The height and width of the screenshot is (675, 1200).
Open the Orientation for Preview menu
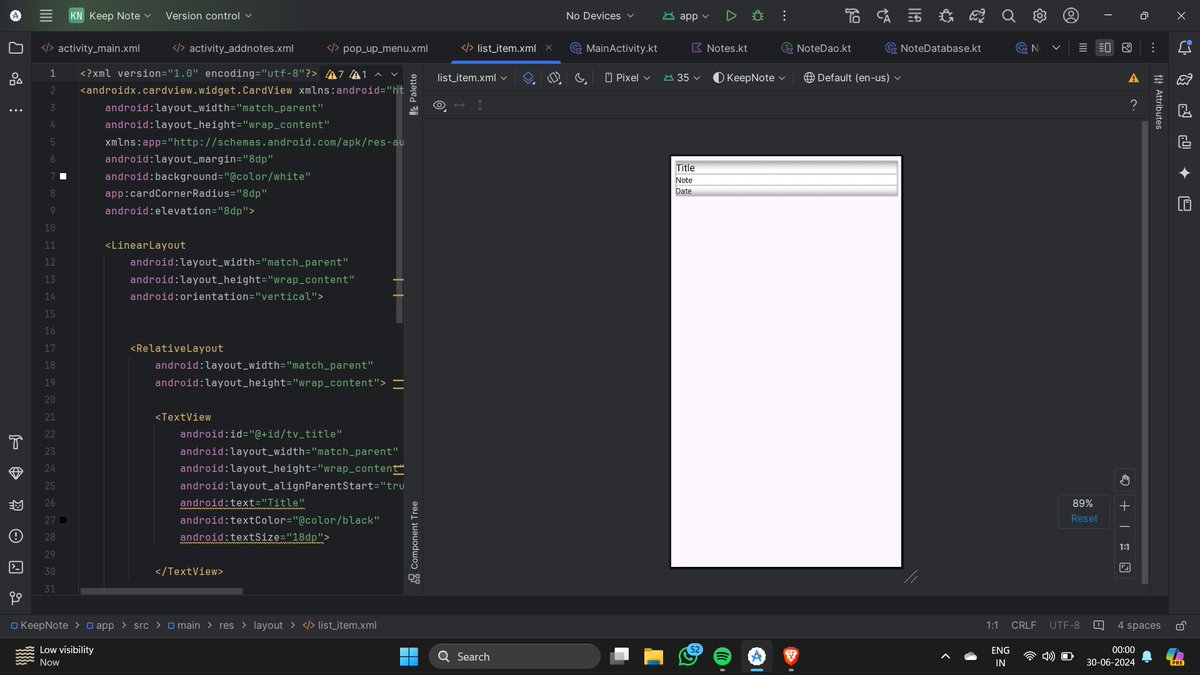point(554,77)
